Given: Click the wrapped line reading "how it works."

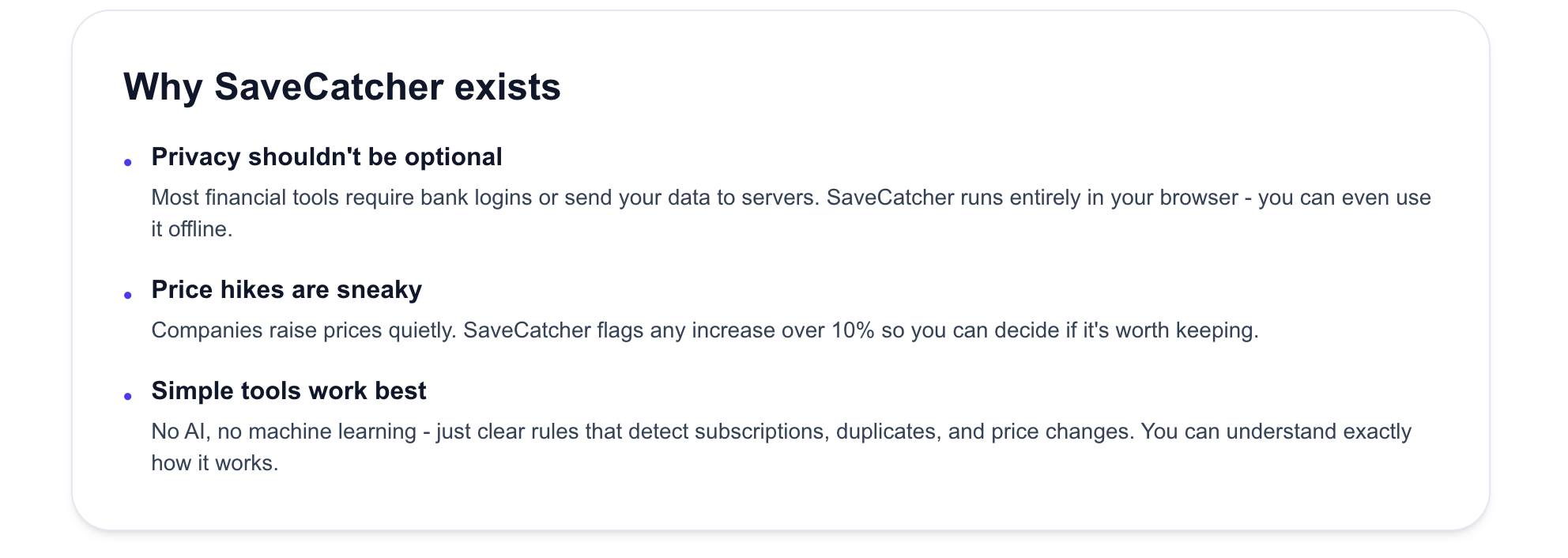Looking at the screenshot, I should (214, 463).
